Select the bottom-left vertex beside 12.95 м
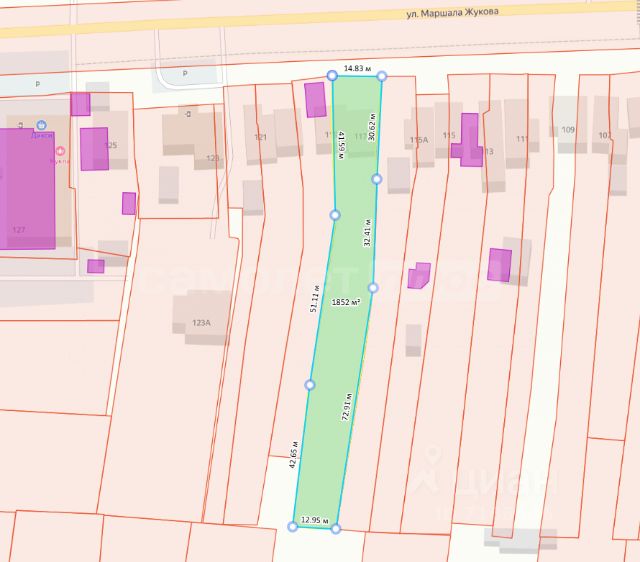Viewport: 640px width, 562px height. pyautogui.click(x=292, y=526)
